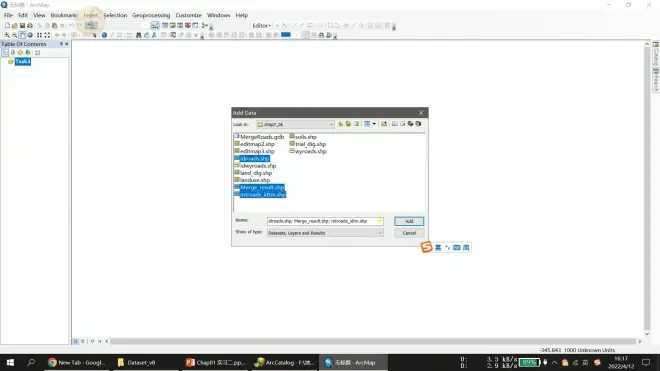Image resolution: width=660 pixels, height=371 pixels.
Task: Select landuse.shp in file list
Action: (253, 180)
